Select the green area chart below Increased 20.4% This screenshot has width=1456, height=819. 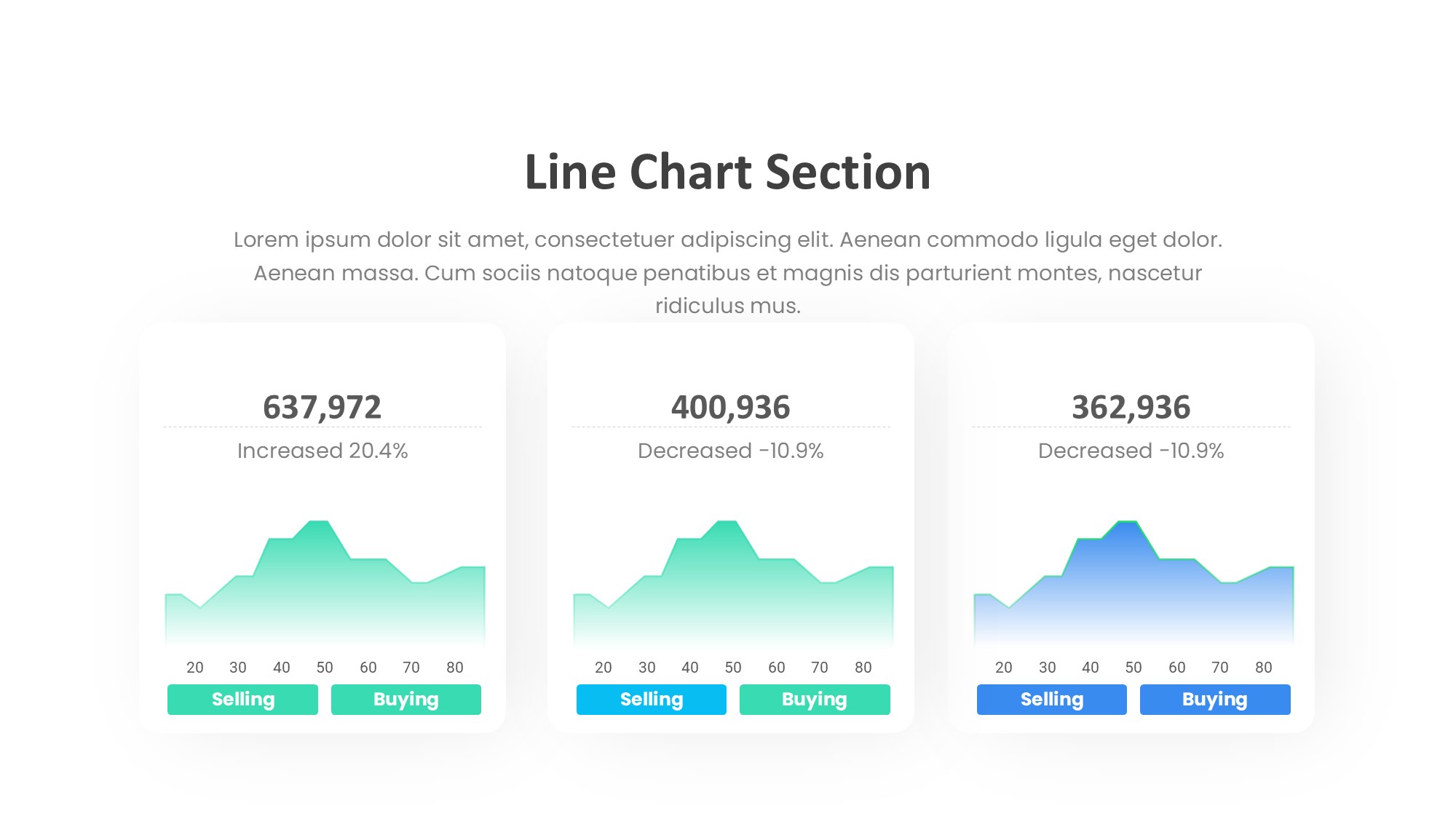click(x=325, y=590)
